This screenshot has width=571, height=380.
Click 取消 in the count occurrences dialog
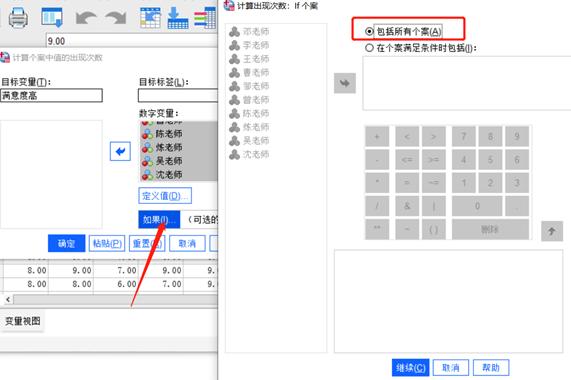187,243
